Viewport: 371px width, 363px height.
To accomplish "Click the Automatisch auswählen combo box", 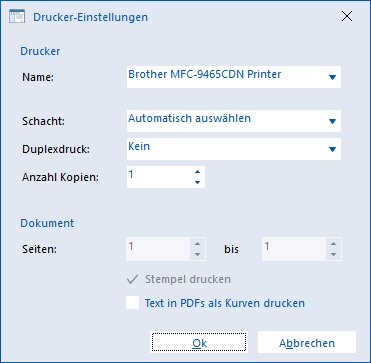I will pos(234,121).
